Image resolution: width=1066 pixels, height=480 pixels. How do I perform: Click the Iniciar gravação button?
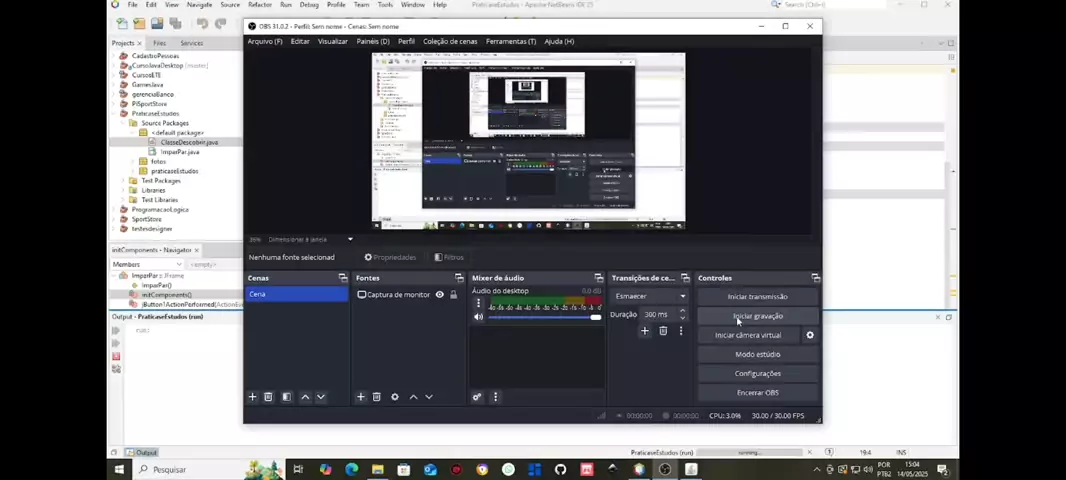point(757,316)
